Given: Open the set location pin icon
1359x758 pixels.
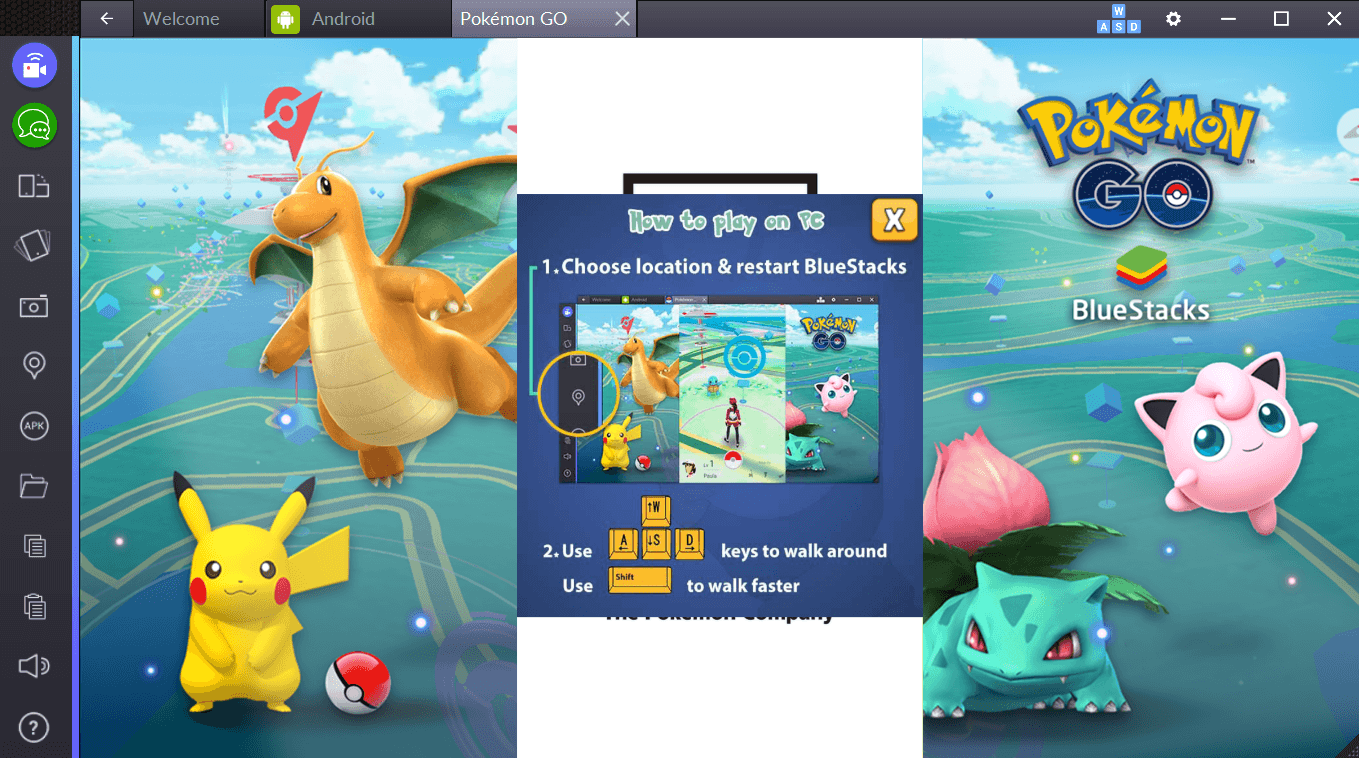Looking at the screenshot, I should [x=35, y=366].
